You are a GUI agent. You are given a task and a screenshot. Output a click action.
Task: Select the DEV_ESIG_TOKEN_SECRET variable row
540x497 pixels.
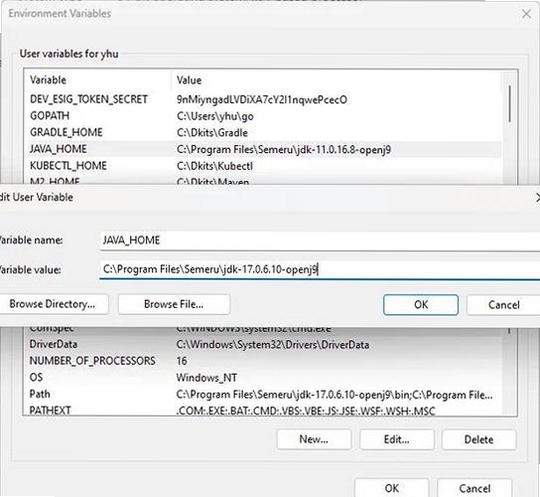262,100
